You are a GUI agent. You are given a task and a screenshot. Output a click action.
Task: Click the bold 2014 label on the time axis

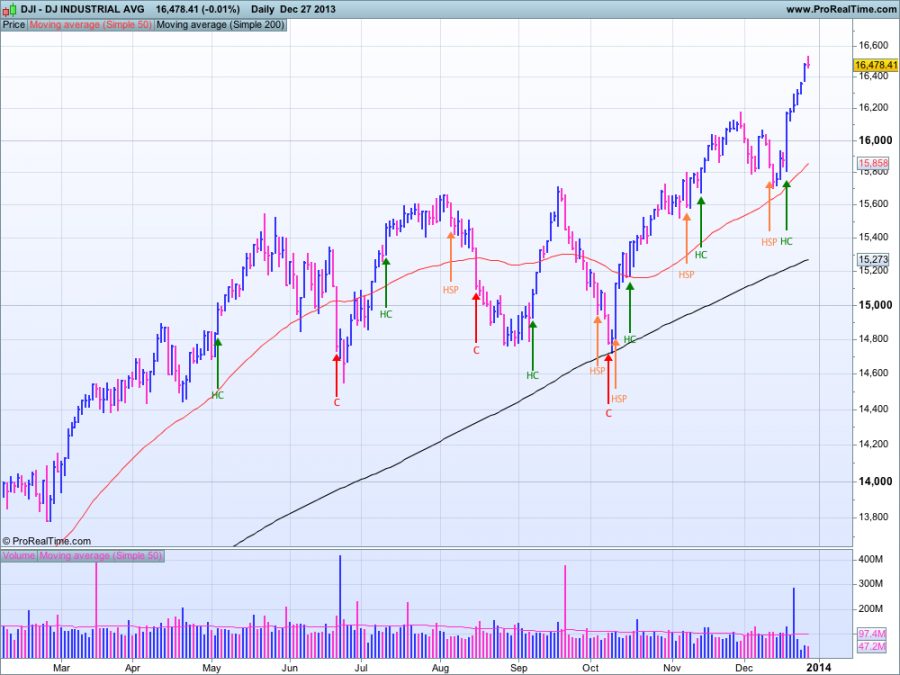818,667
